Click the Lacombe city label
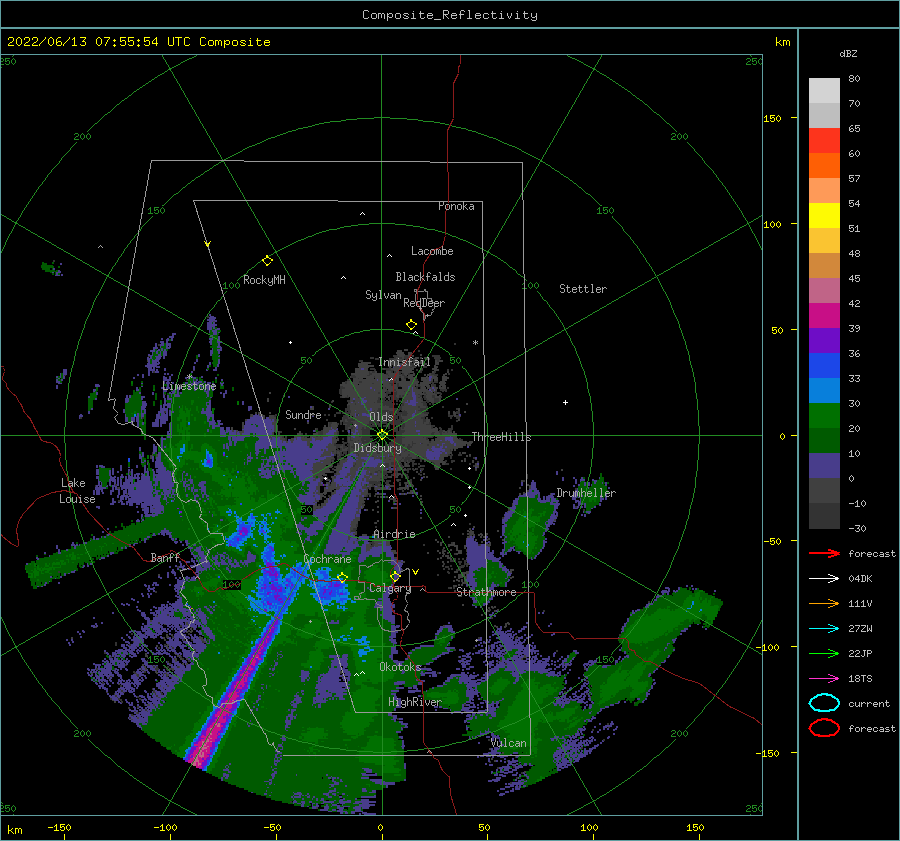900x841 pixels. [432, 251]
